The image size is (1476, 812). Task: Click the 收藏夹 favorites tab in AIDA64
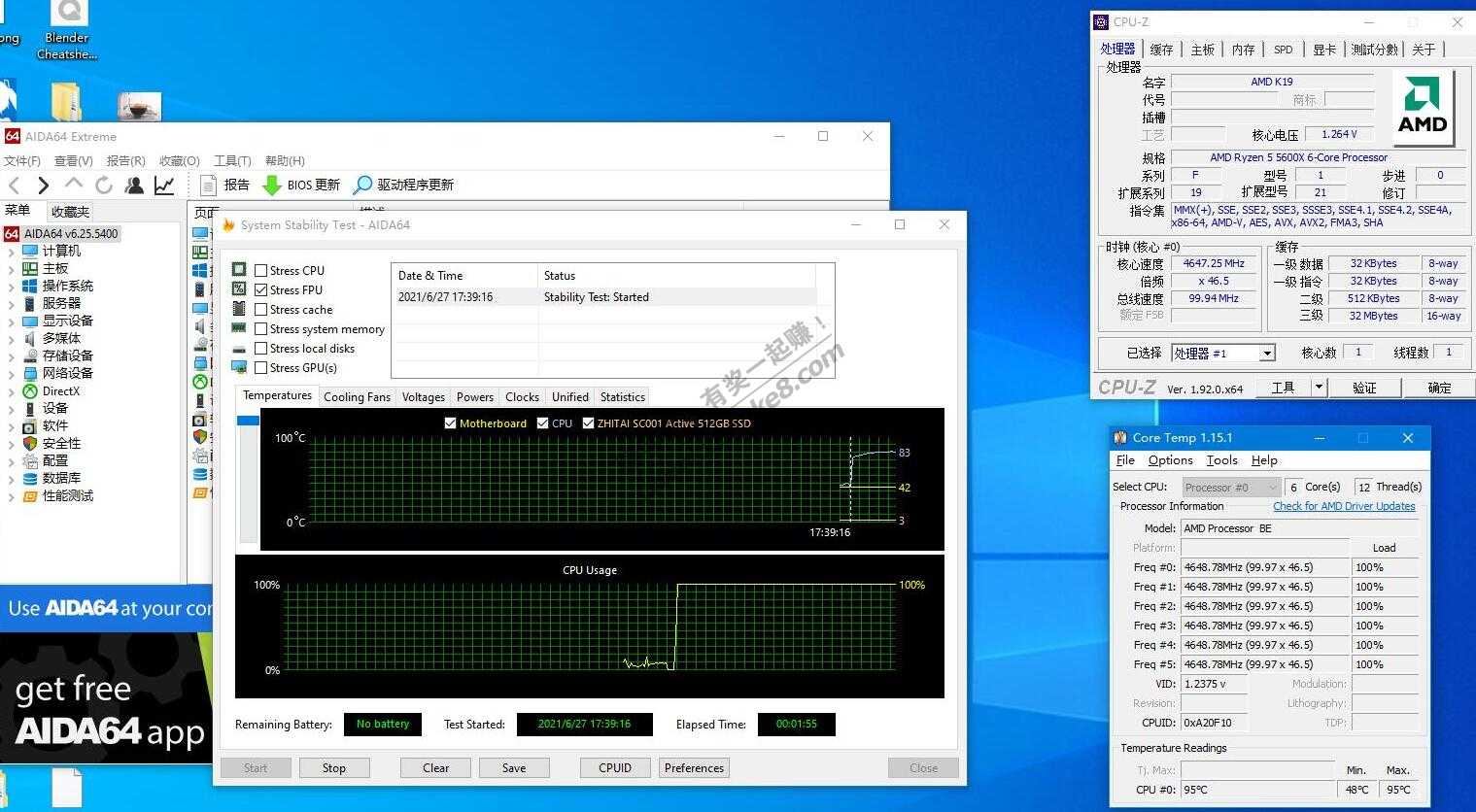[70, 211]
